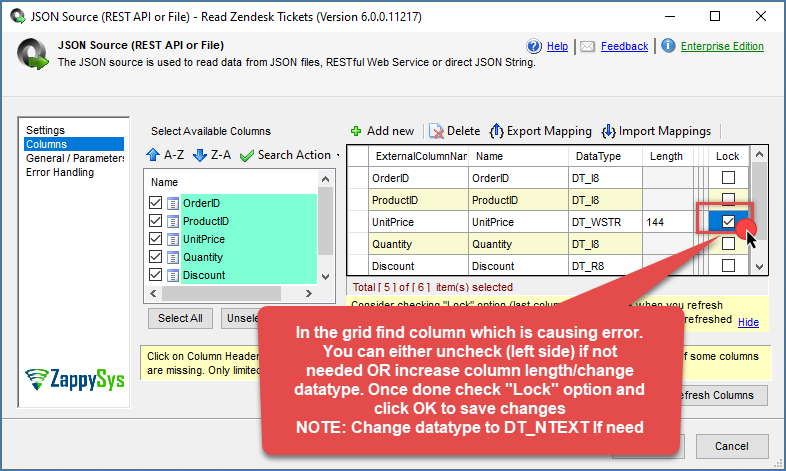786x471 pixels.
Task: Uncheck the Quantity column checkbox
Action: coord(155,257)
